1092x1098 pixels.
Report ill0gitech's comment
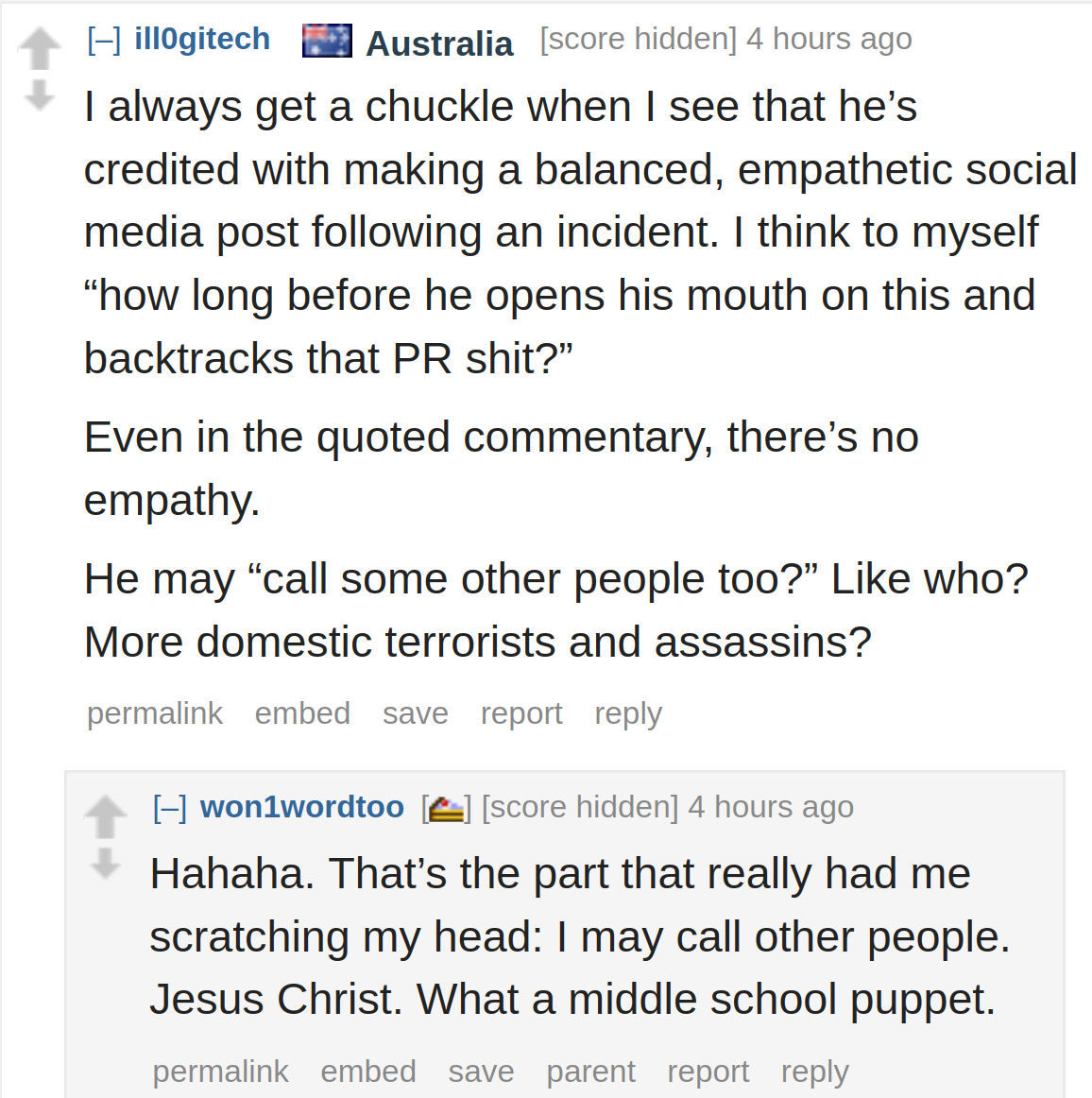click(521, 714)
